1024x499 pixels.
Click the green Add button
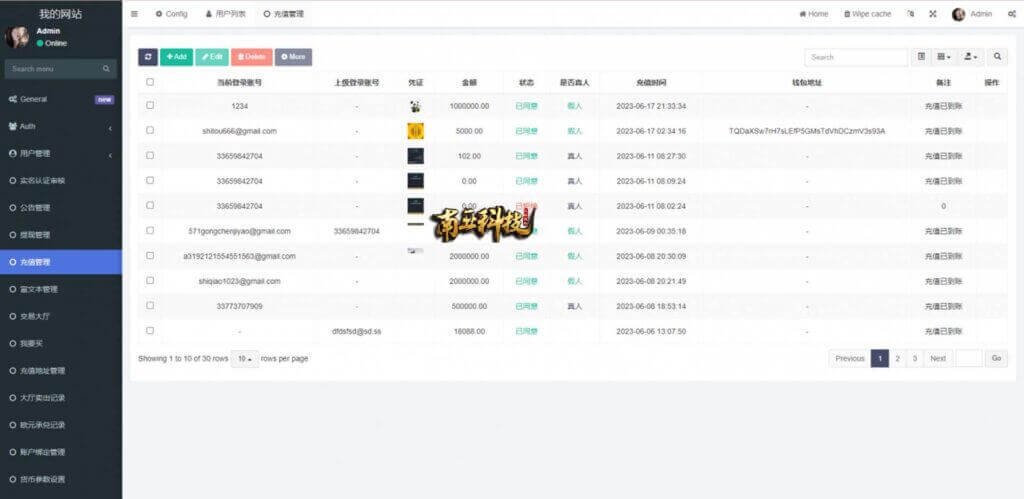(176, 57)
